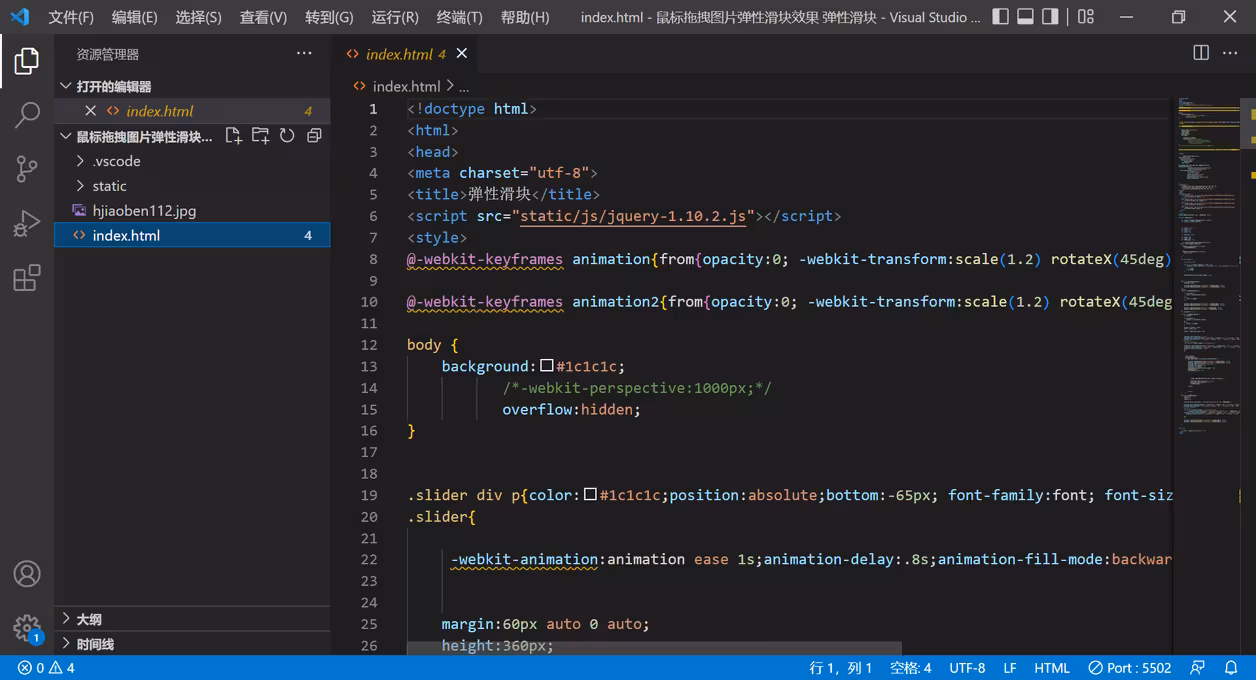This screenshot has width=1256, height=680.
Task: Click the horizontal scrollbar of the editor
Action: tap(654, 649)
